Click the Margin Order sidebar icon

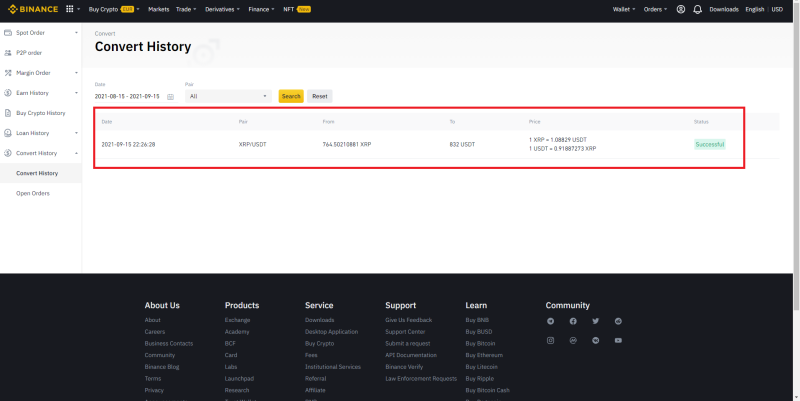tap(8, 73)
